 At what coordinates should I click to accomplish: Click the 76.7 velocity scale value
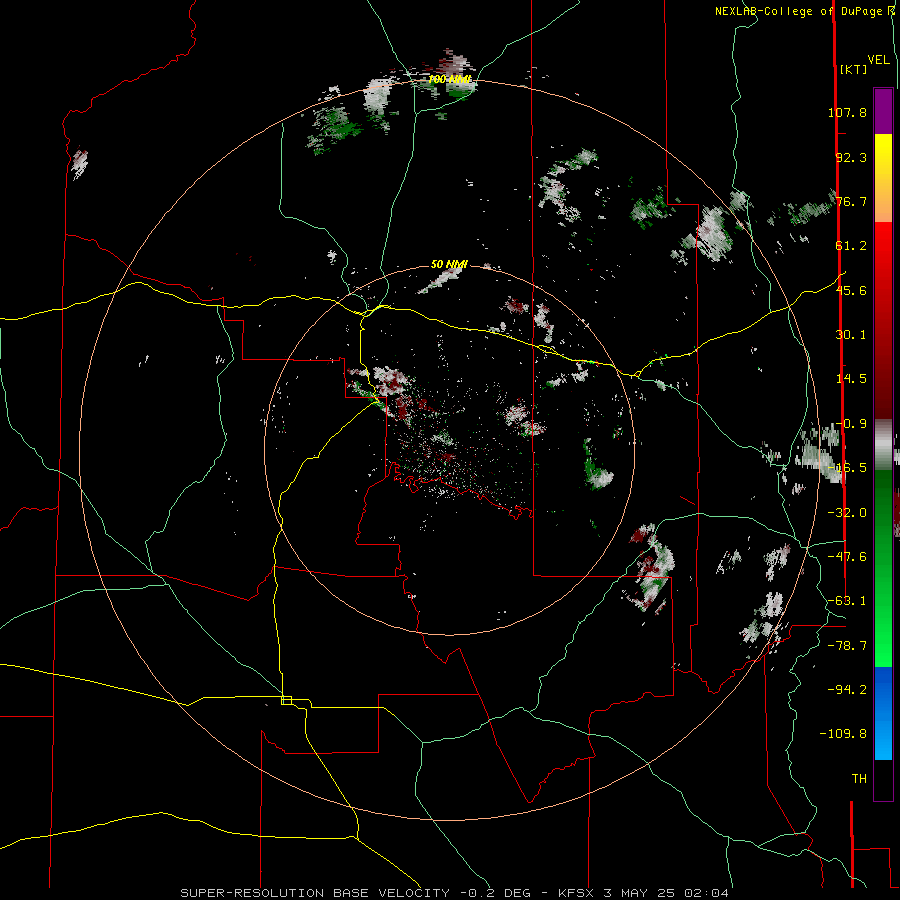point(851,201)
